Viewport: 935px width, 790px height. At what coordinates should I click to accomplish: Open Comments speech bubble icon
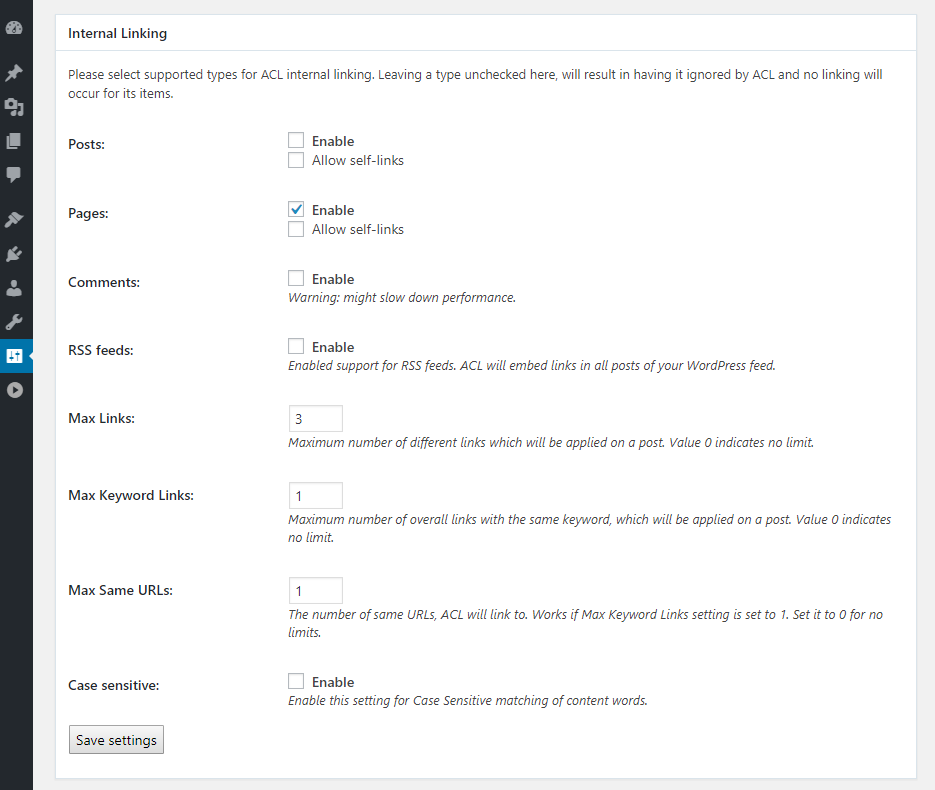click(x=14, y=175)
